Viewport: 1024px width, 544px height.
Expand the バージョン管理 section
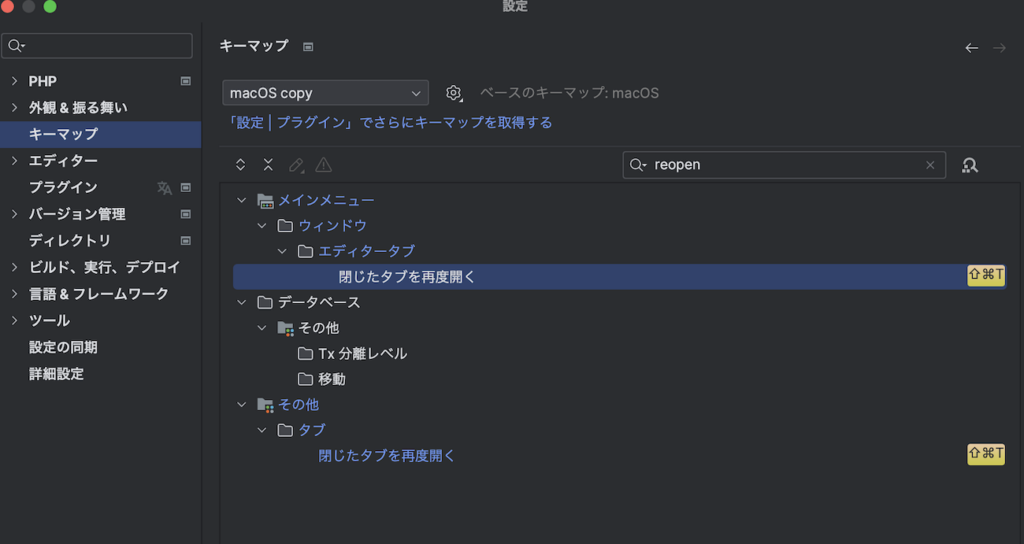pyautogui.click(x=14, y=214)
